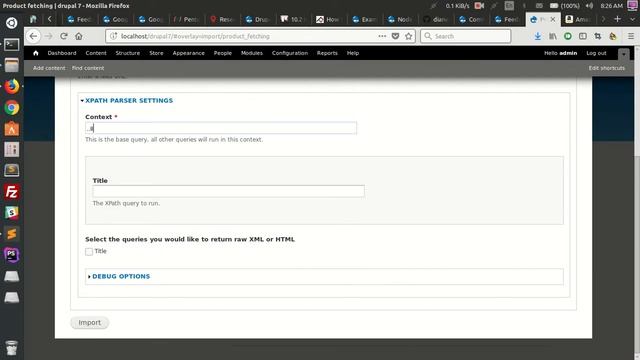Screen dimensions: 640x360
Task: Tick the Title raw XML checkbox
Action: 89,251
